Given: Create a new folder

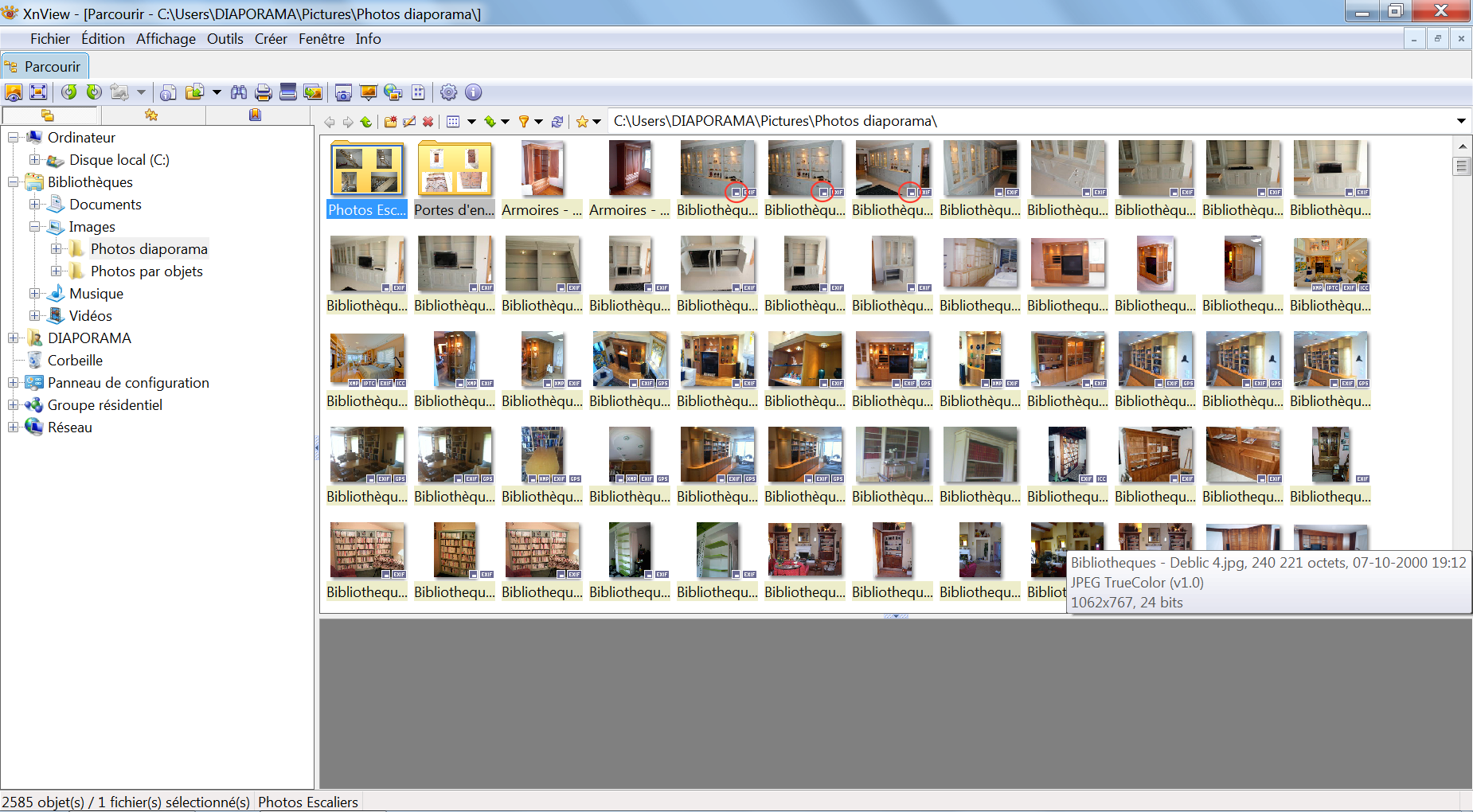Looking at the screenshot, I should pos(390,122).
